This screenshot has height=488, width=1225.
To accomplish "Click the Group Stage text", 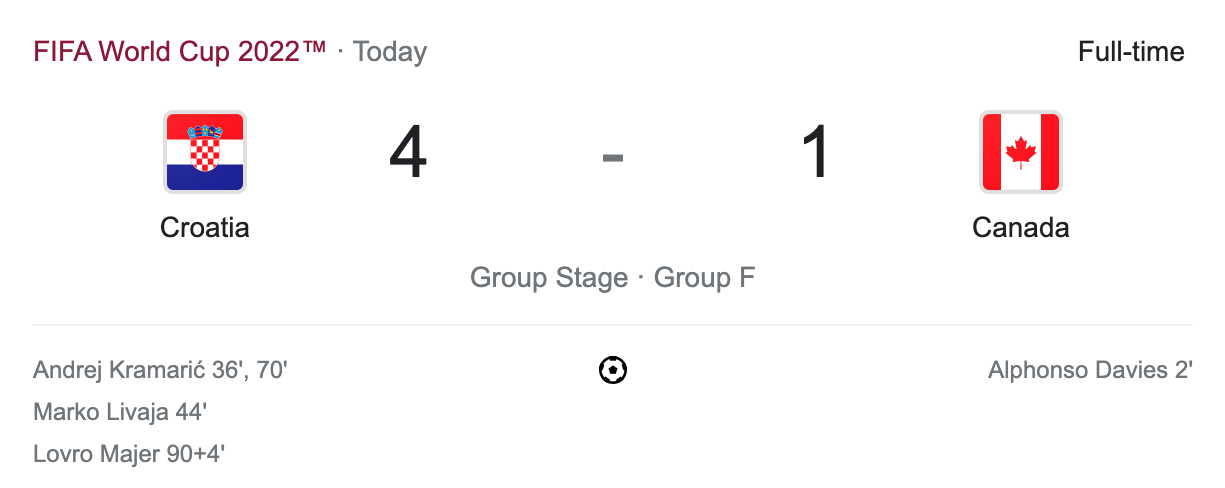I will click(549, 277).
